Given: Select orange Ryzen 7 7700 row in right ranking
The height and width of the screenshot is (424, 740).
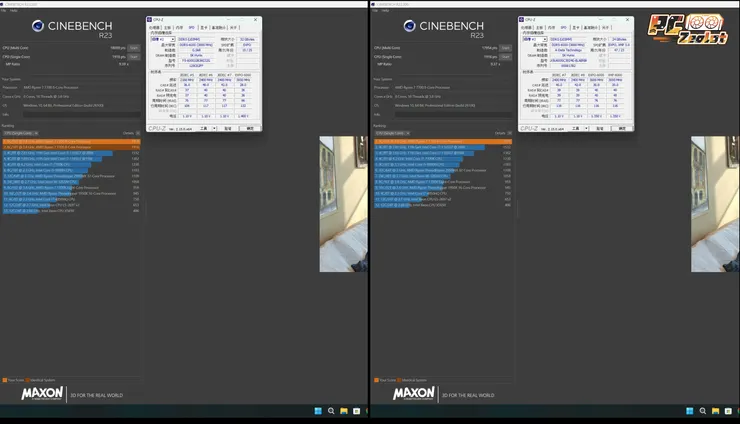Looking at the screenshot, I should click(443, 141).
